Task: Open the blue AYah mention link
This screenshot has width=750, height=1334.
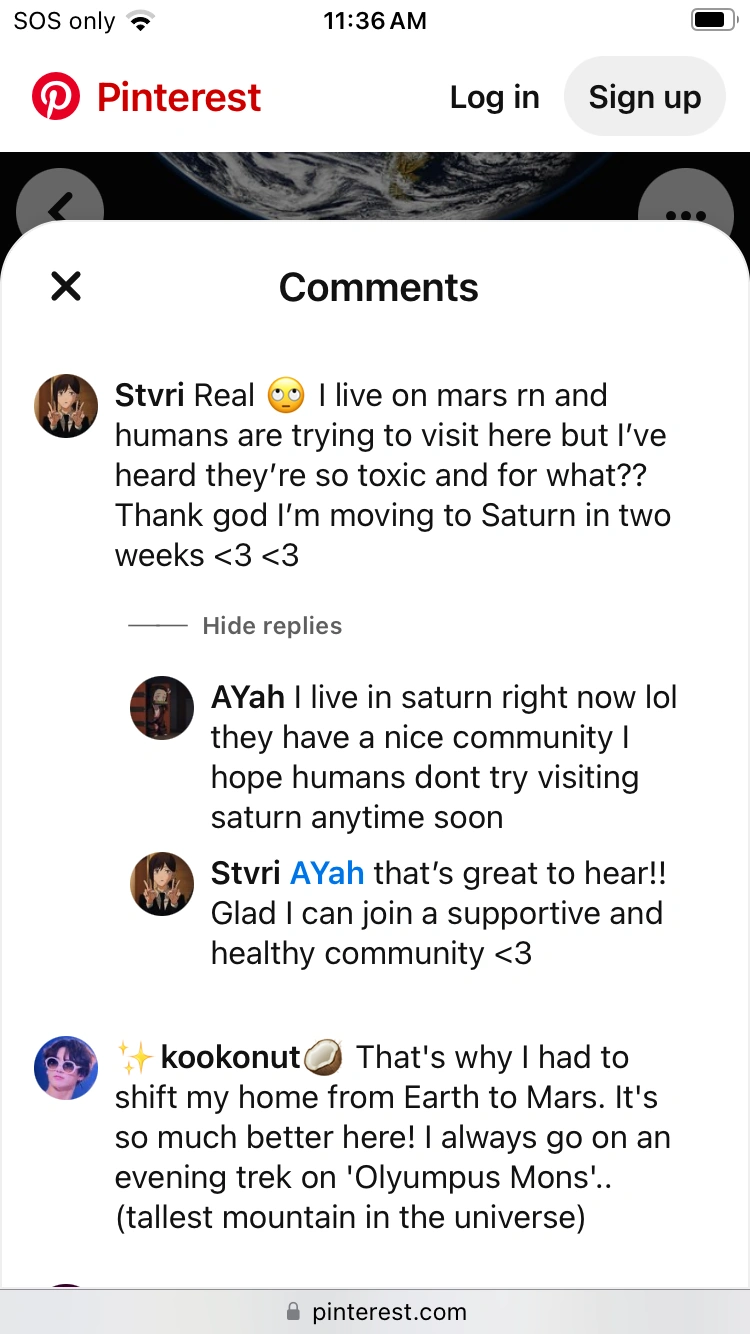Action: pos(327,873)
